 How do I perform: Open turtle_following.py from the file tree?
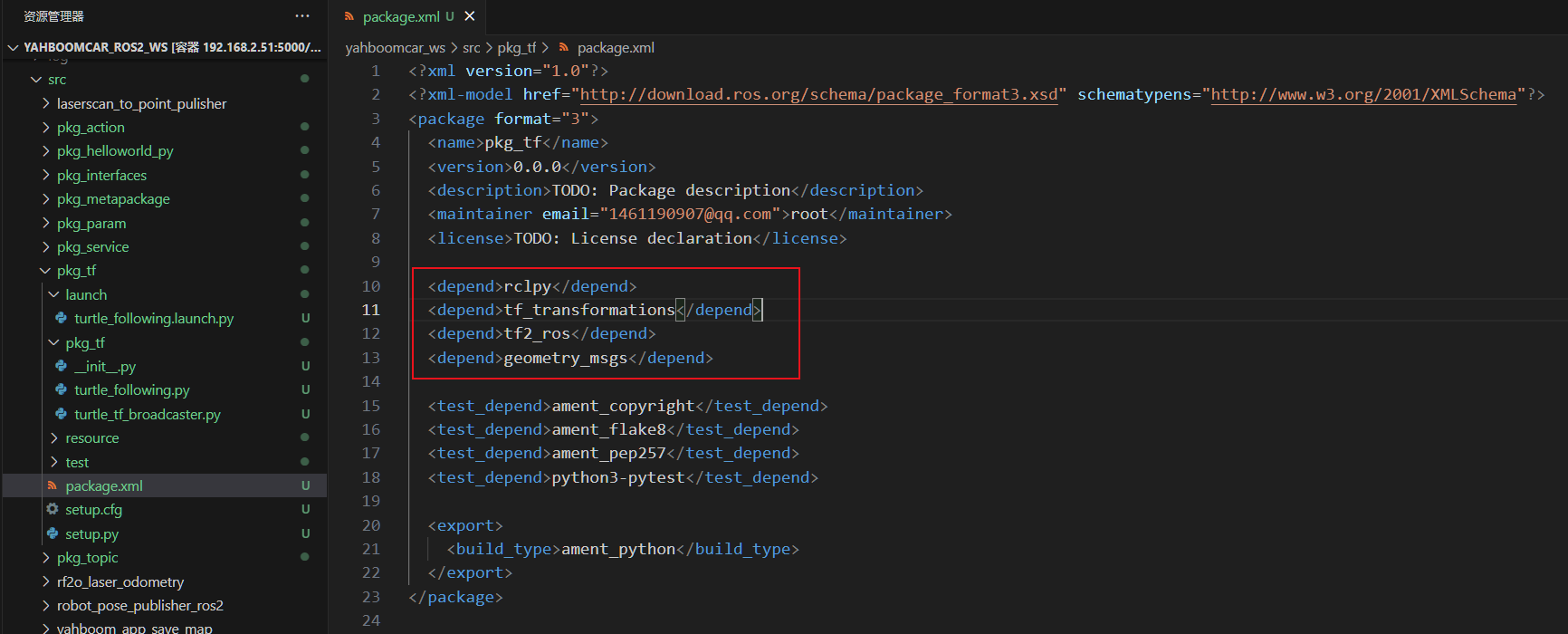[x=131, y=390]
